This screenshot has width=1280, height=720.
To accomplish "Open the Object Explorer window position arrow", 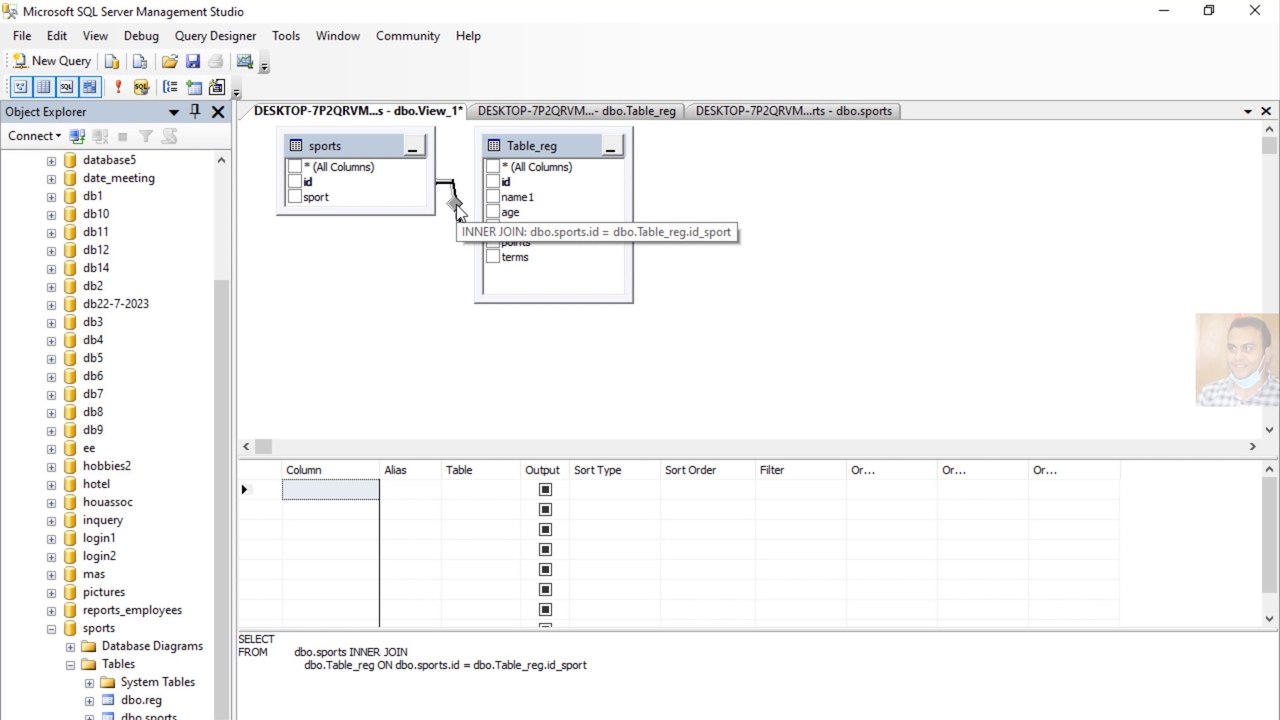I will (174, 112).
